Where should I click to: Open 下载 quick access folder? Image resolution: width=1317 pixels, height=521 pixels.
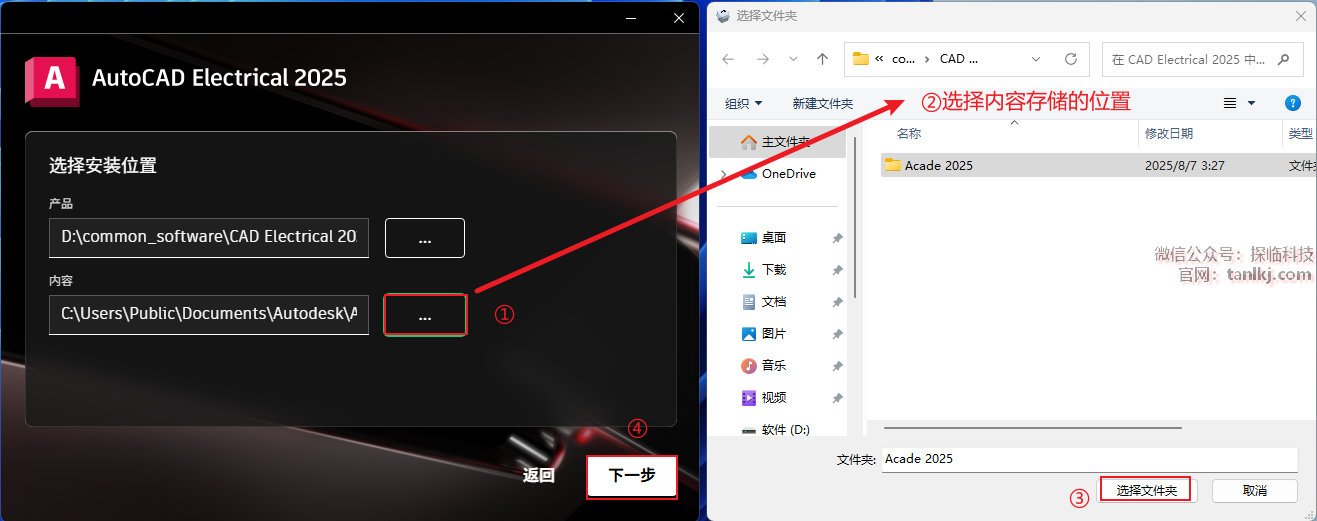[x=774, y=270]
